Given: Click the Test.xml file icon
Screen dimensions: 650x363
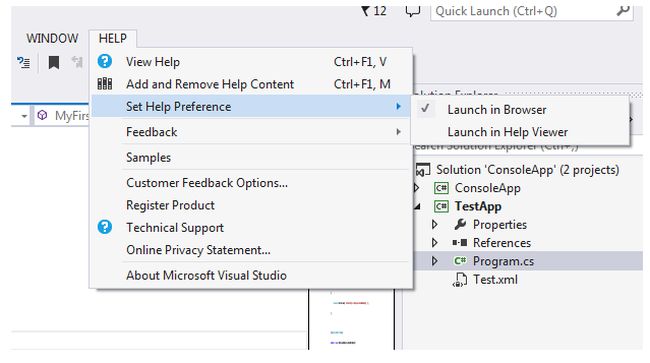Looking at the screenshot, I should [x=460, y=280].
